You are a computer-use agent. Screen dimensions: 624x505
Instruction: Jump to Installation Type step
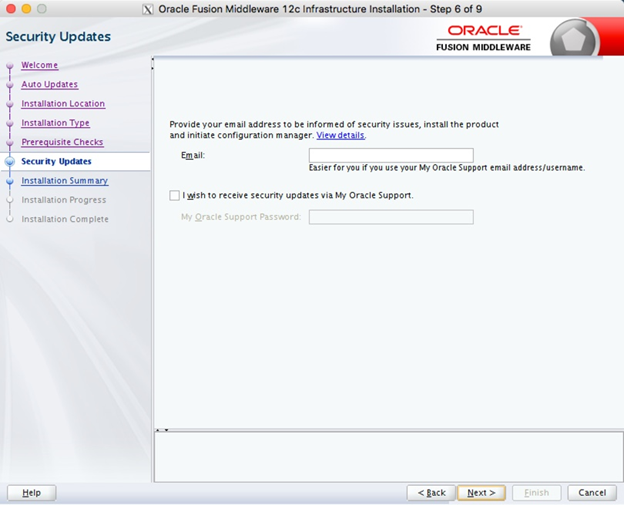click(x=55, y=123)
